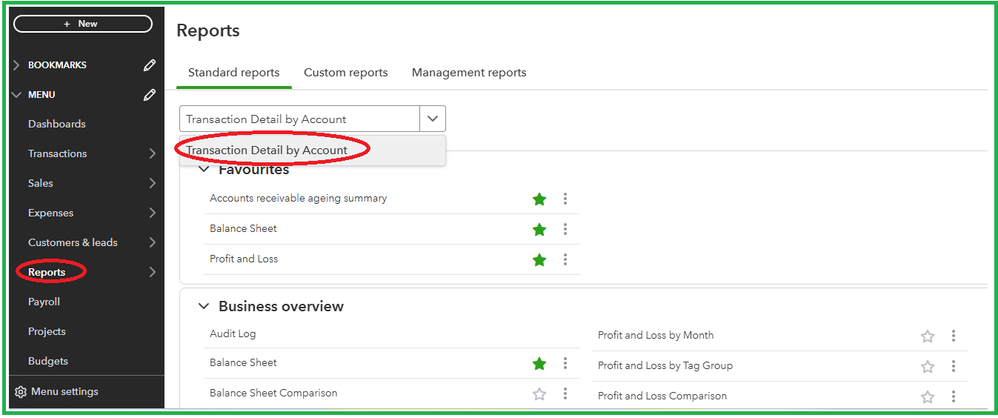Click the edit pencil next to MENU

tap(149, 95)
